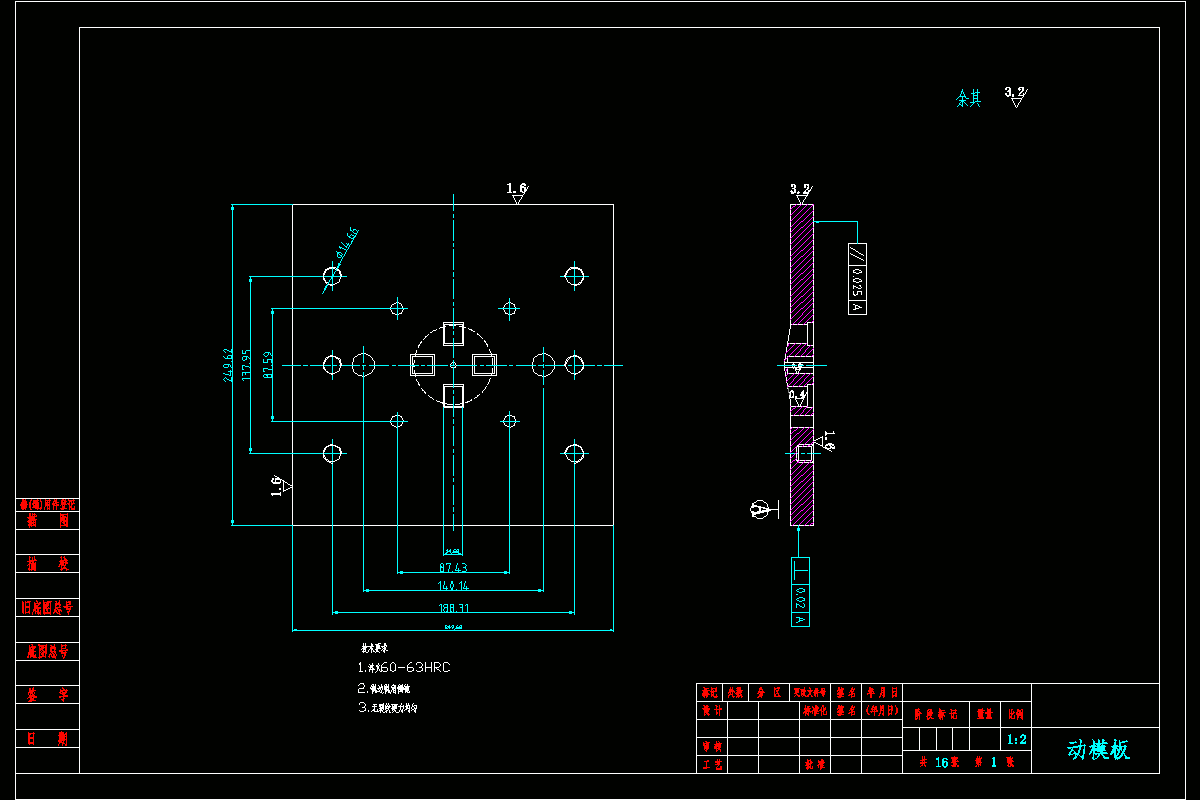Screen dimensions: 1200x800
Task: Select the vertical dimension 249.62
Action: pos(228,364)
